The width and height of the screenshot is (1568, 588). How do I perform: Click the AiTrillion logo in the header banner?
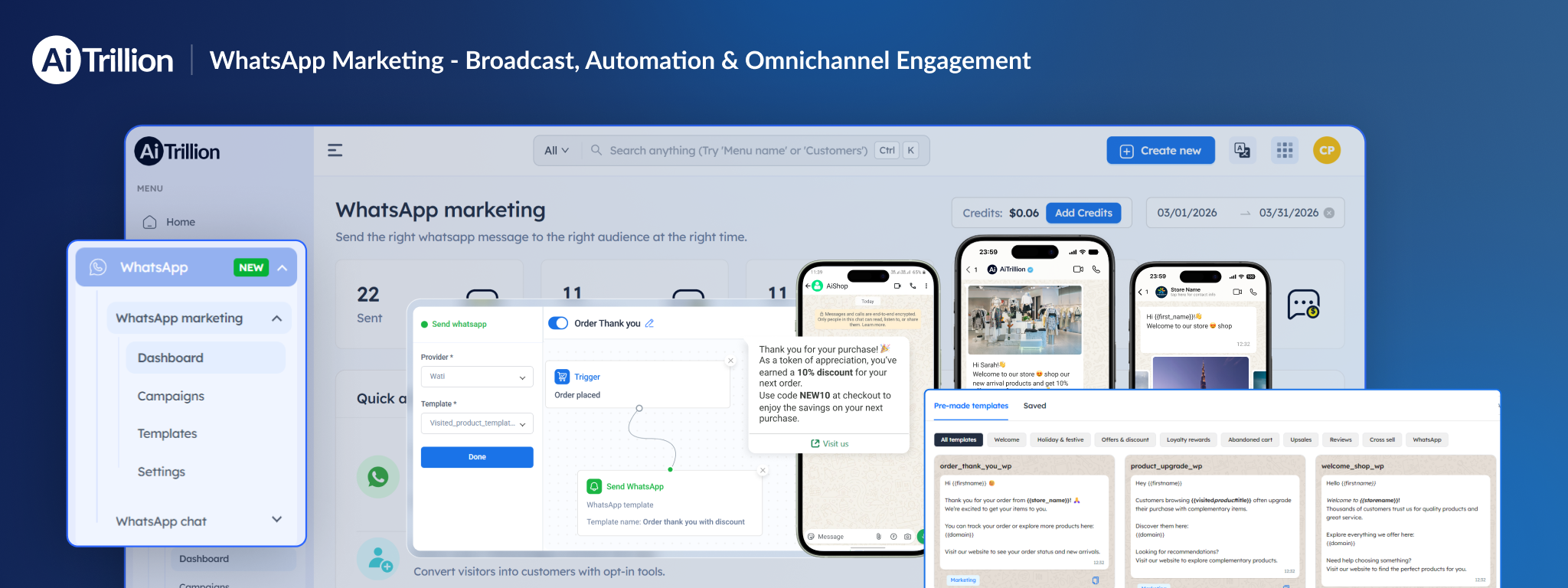coord(103,60)
